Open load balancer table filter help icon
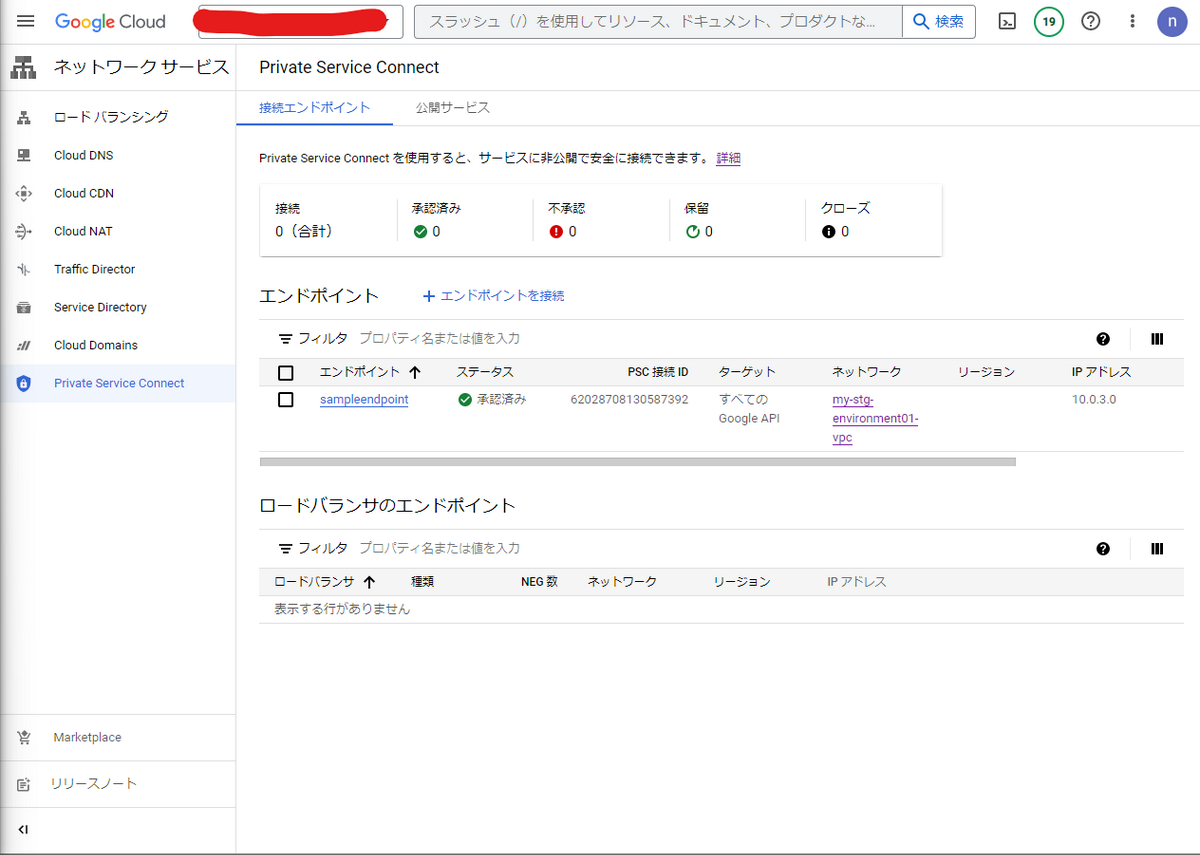Screen dimensions: 1200x855 coord(1103,548)
